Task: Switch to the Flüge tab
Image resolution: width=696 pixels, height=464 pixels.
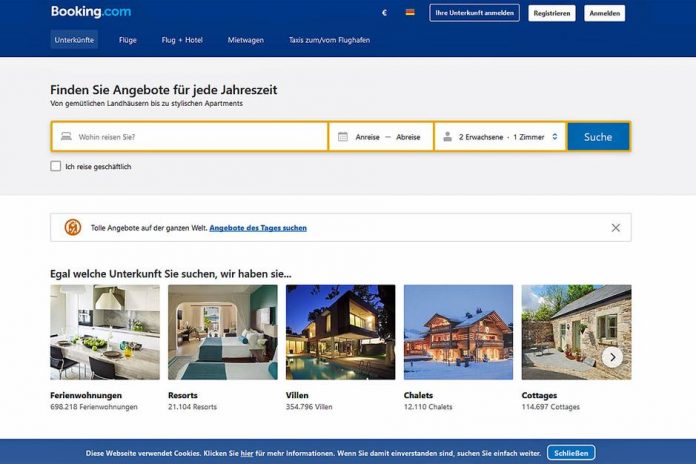Action: (128, 40)
